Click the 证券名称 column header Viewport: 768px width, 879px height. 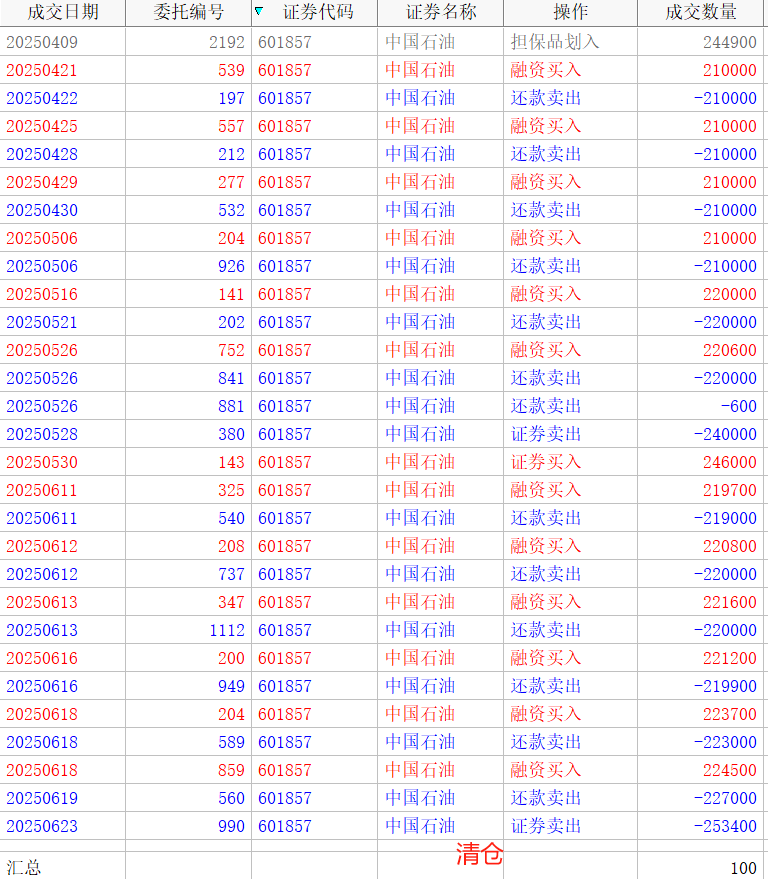click(441, 12)
